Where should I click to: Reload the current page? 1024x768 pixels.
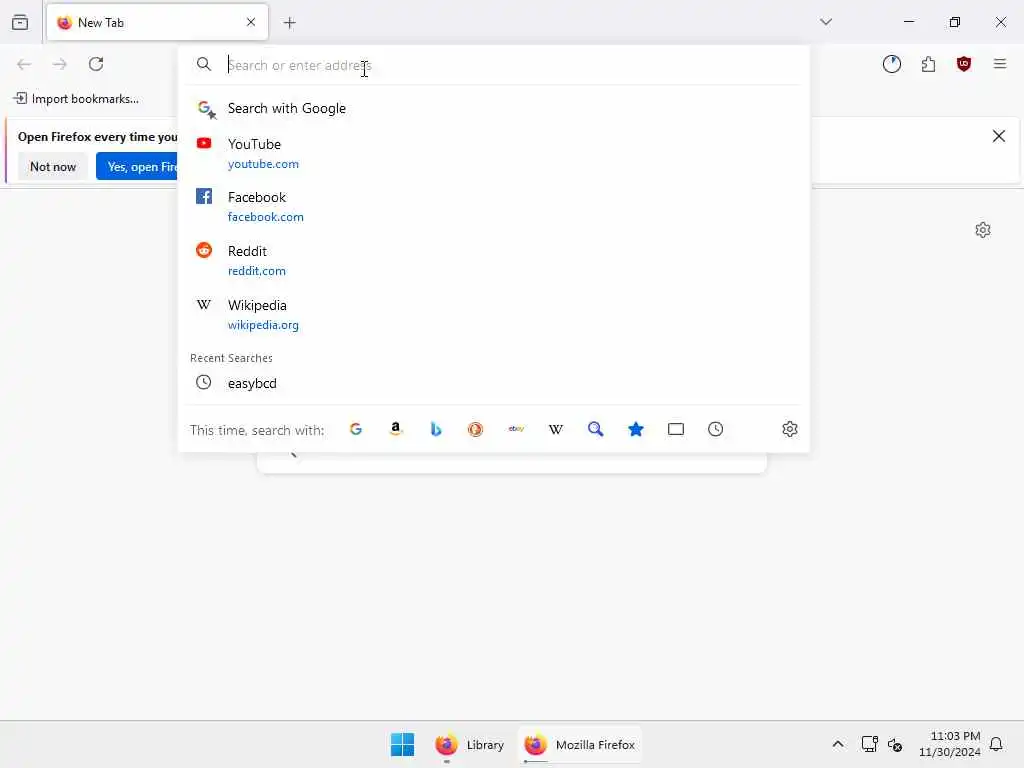pos(96,64)
